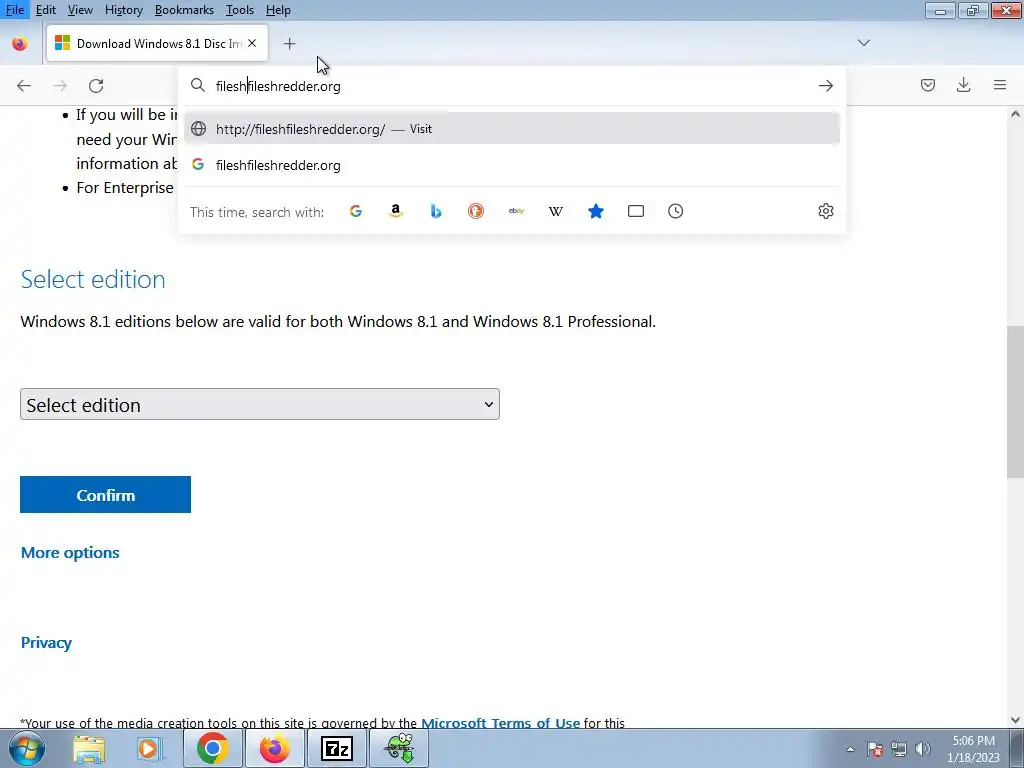Open the History menu

coord(123,10)
